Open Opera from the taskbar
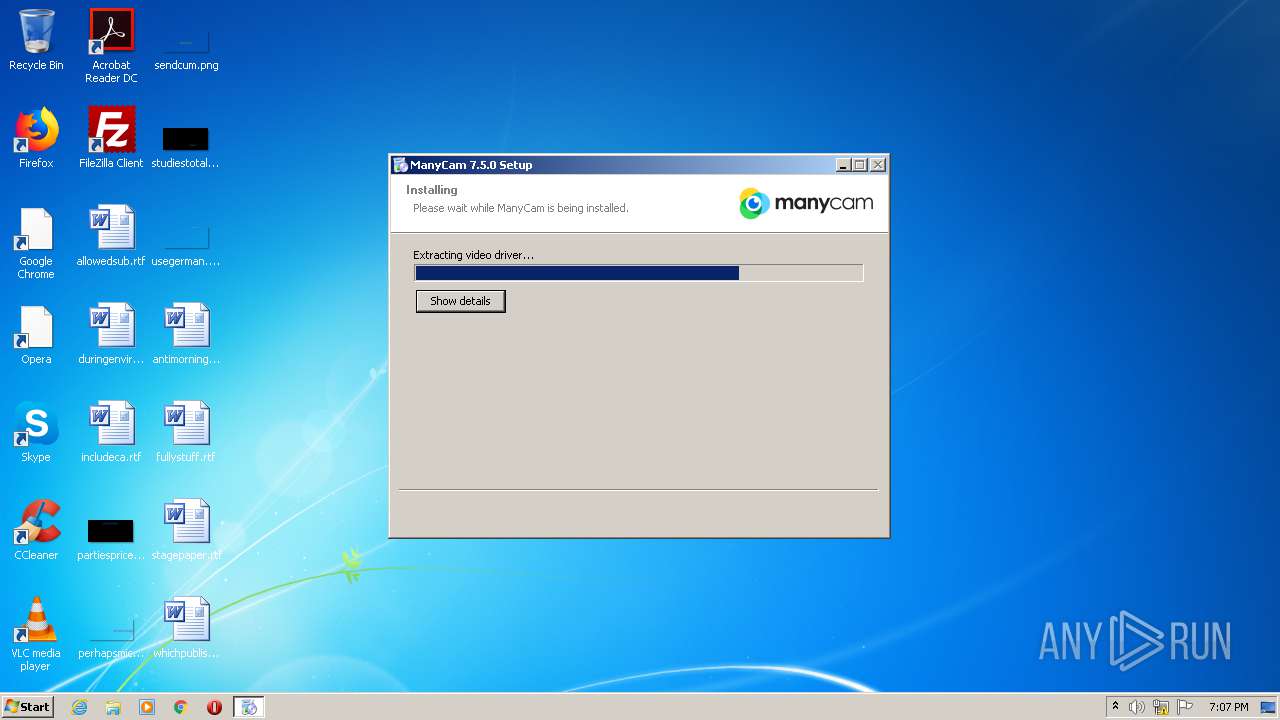This screenshot has width=1280, height=720. click(x=214, y=707)
